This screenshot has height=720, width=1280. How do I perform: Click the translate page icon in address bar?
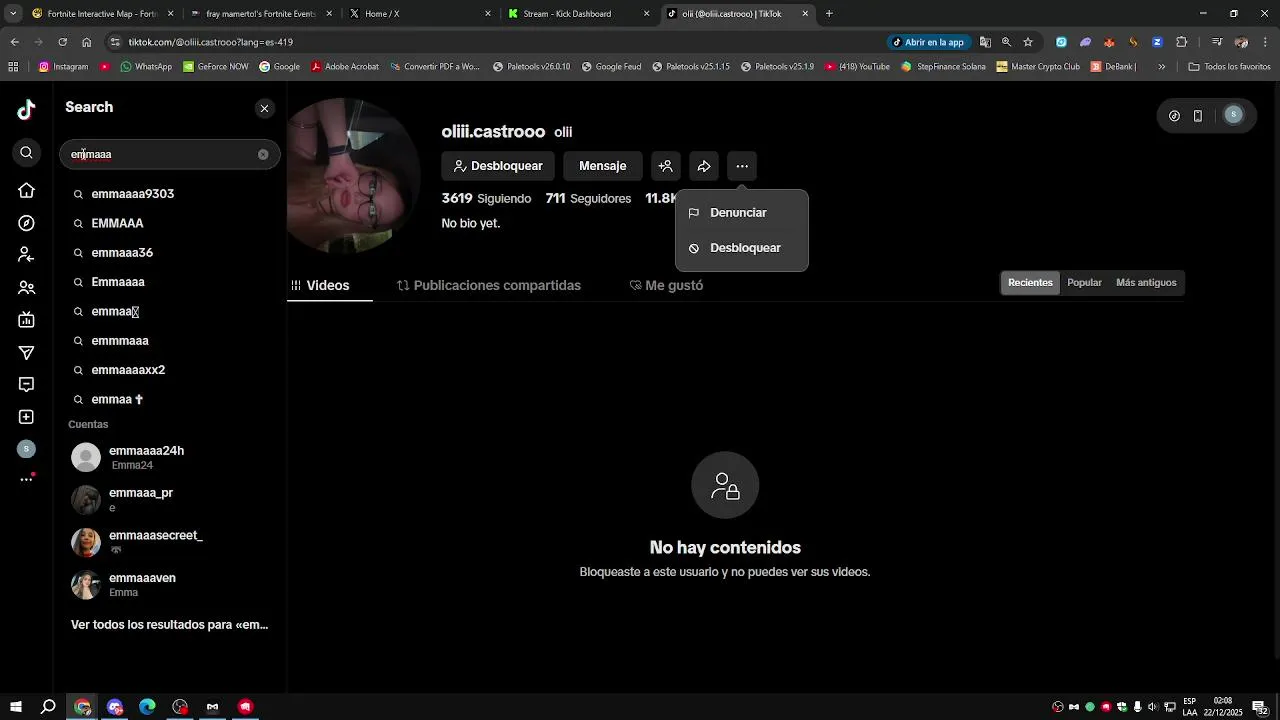pos(985,42)
